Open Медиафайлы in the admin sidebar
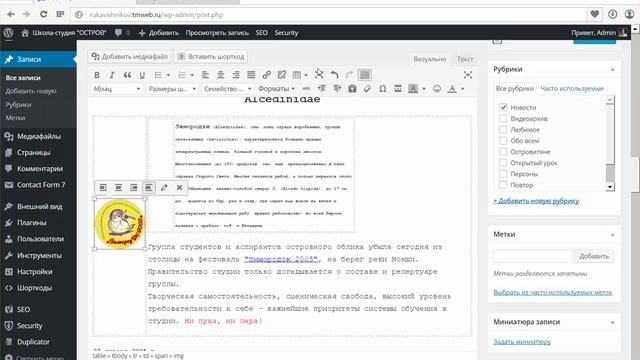This screenshot has height=360, width=640. 38,136
